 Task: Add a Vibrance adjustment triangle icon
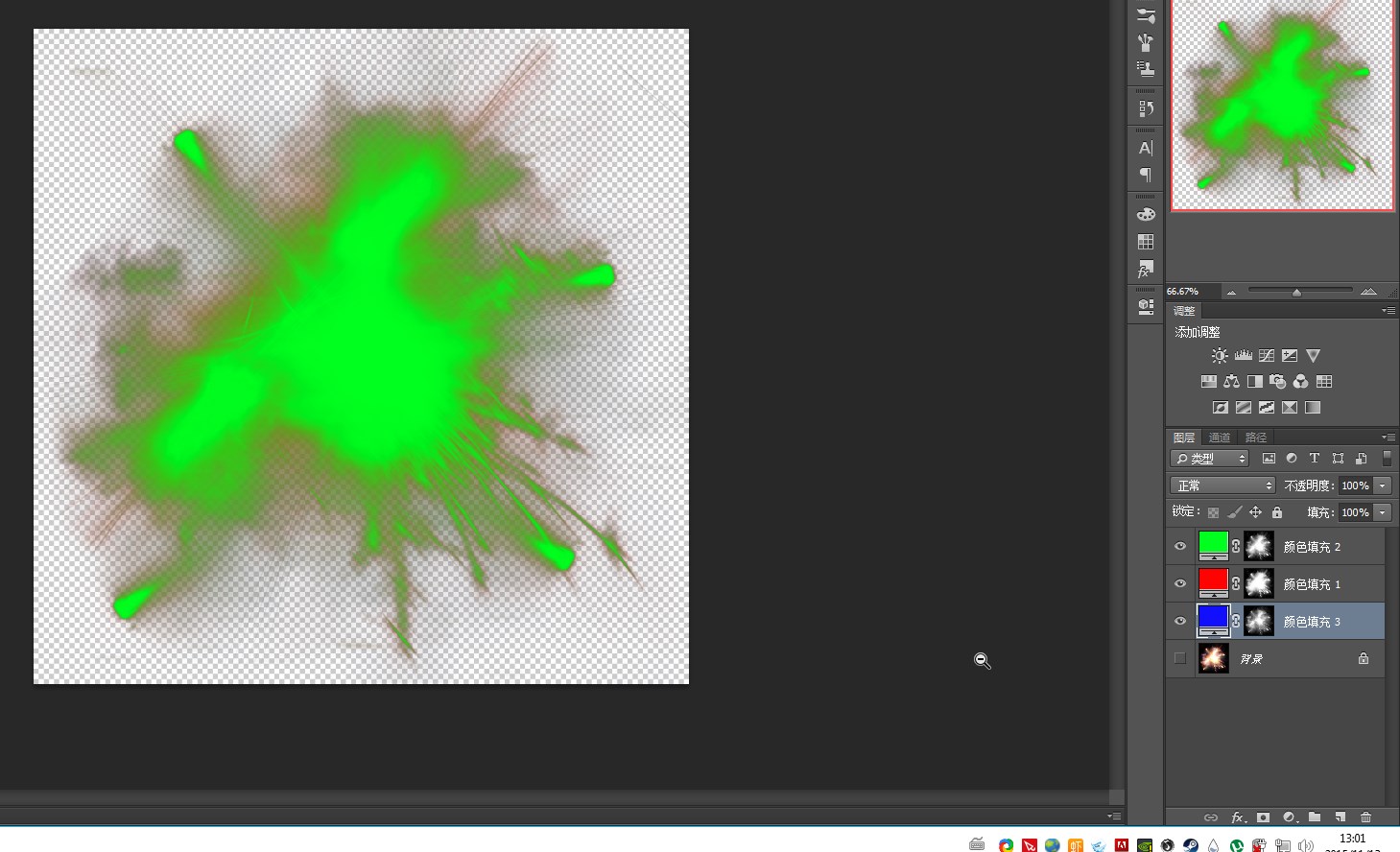(1314, 356)
